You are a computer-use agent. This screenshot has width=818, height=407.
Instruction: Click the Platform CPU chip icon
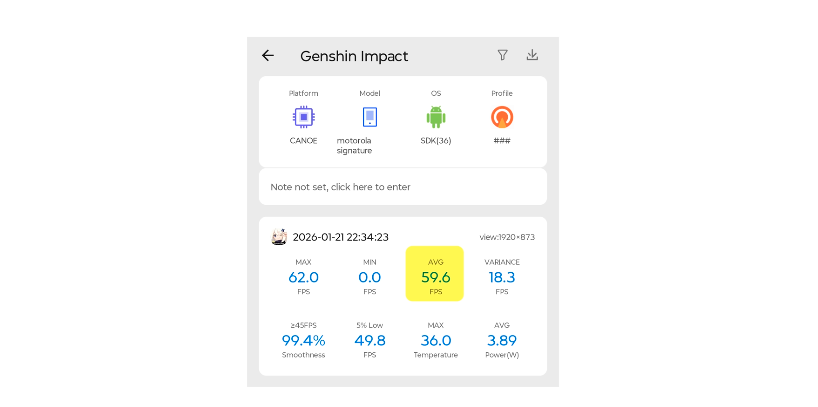coord(303,117)
